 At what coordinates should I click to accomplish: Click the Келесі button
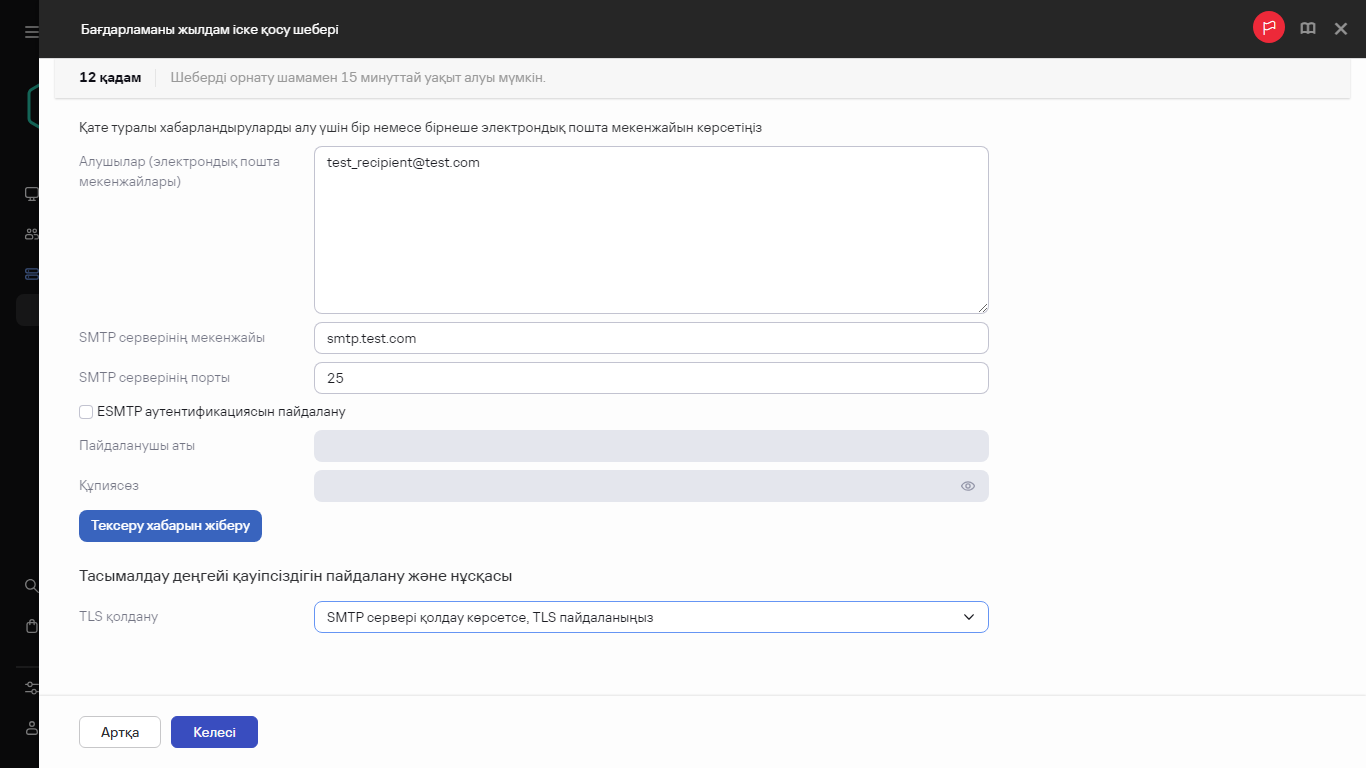[214, 732]
